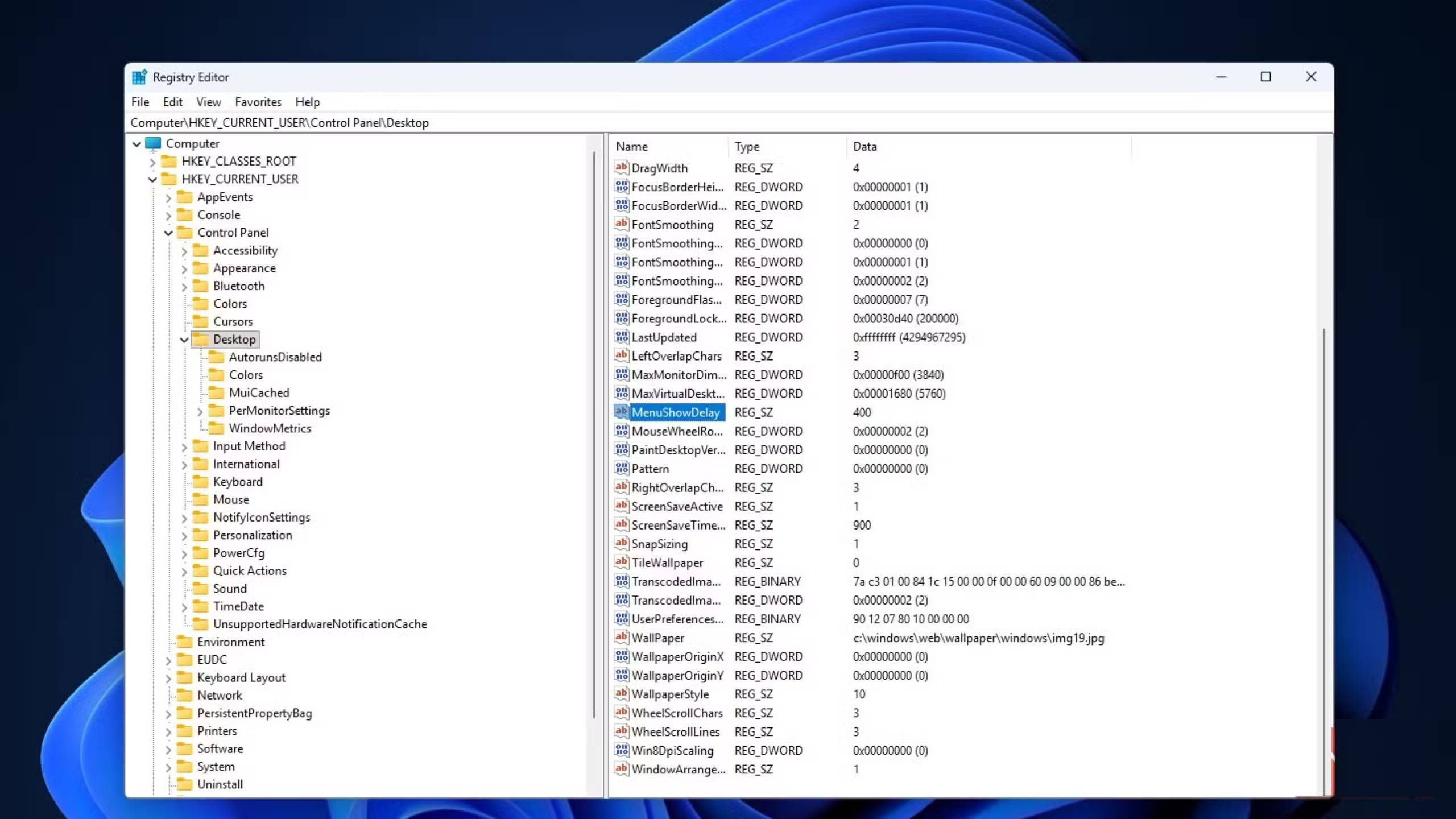1456x819 pixels.
Task: Click the Registry Editor title bar icon
Action: [139, 77]
